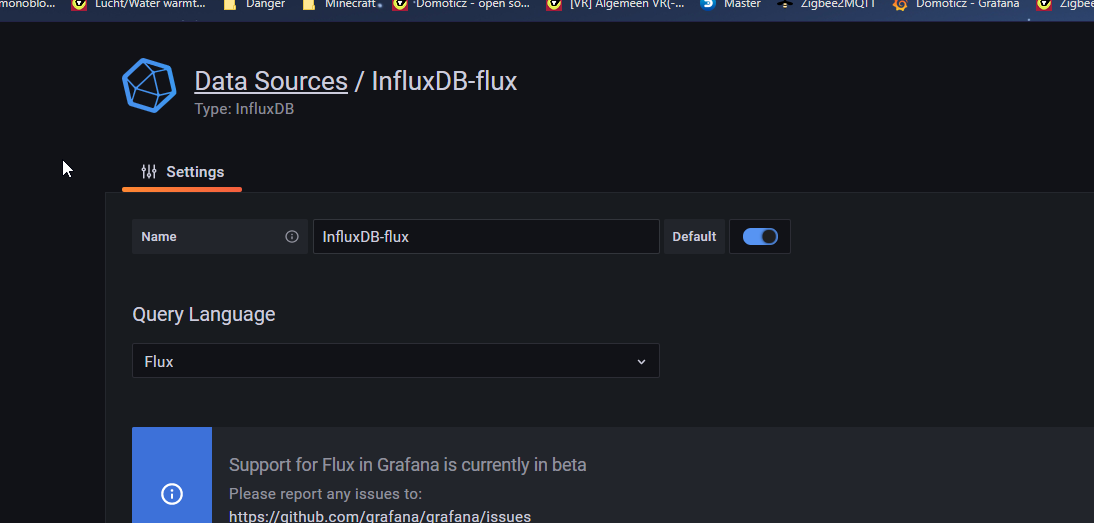Open the Master bookmark

[730, 4]
